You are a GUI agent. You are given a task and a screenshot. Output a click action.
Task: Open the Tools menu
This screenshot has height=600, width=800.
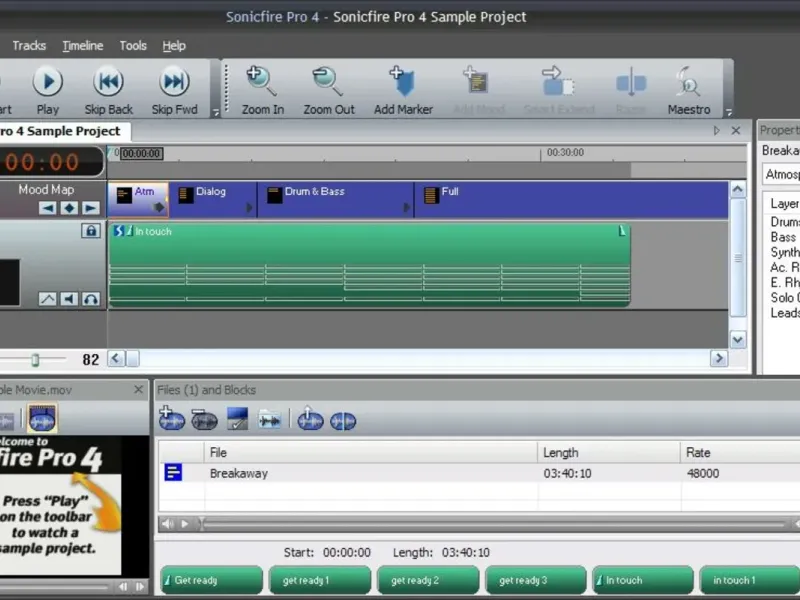(133, 46)
